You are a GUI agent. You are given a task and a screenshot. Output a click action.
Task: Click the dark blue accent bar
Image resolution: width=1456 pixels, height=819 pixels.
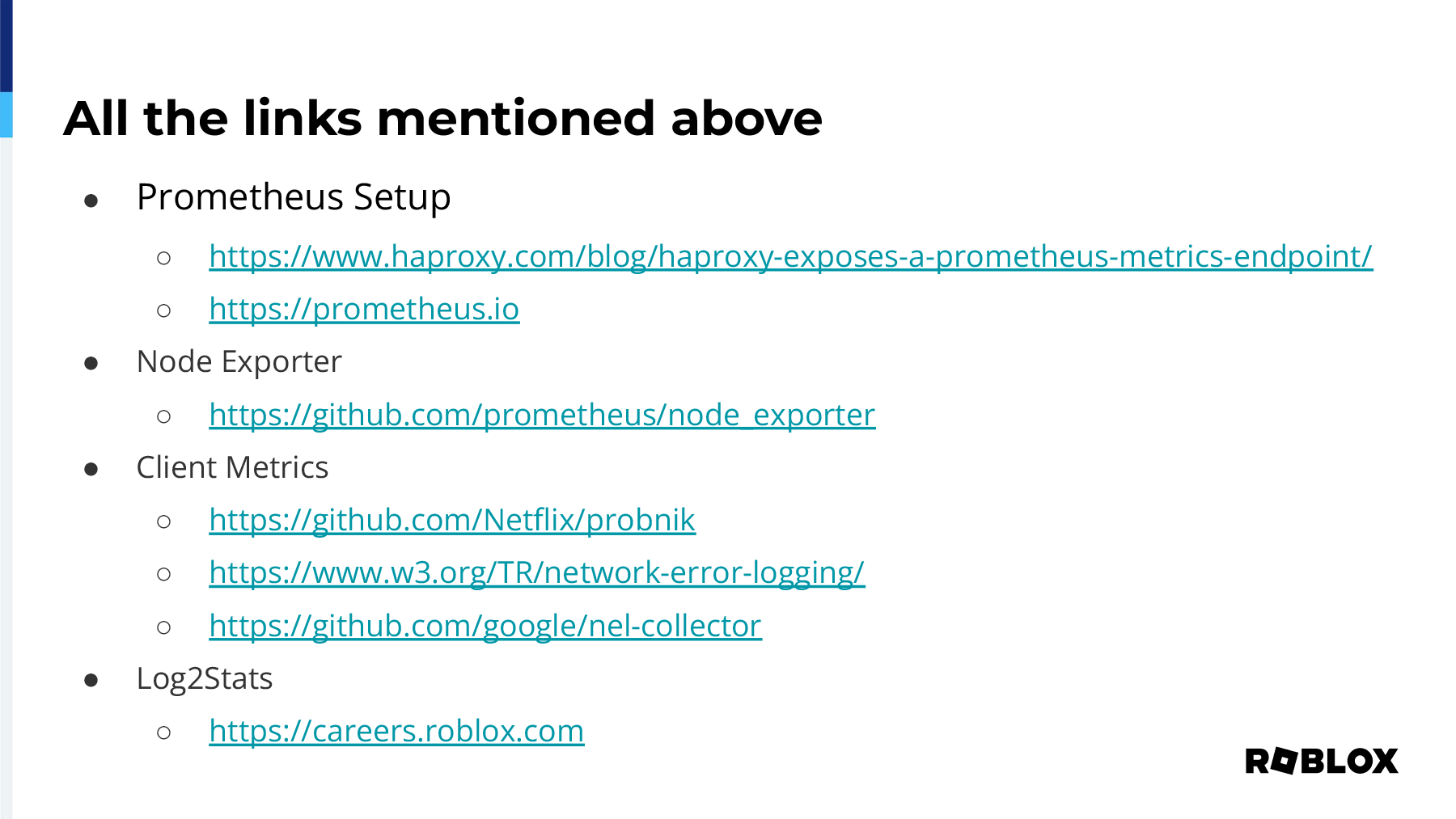pos(6,45)
